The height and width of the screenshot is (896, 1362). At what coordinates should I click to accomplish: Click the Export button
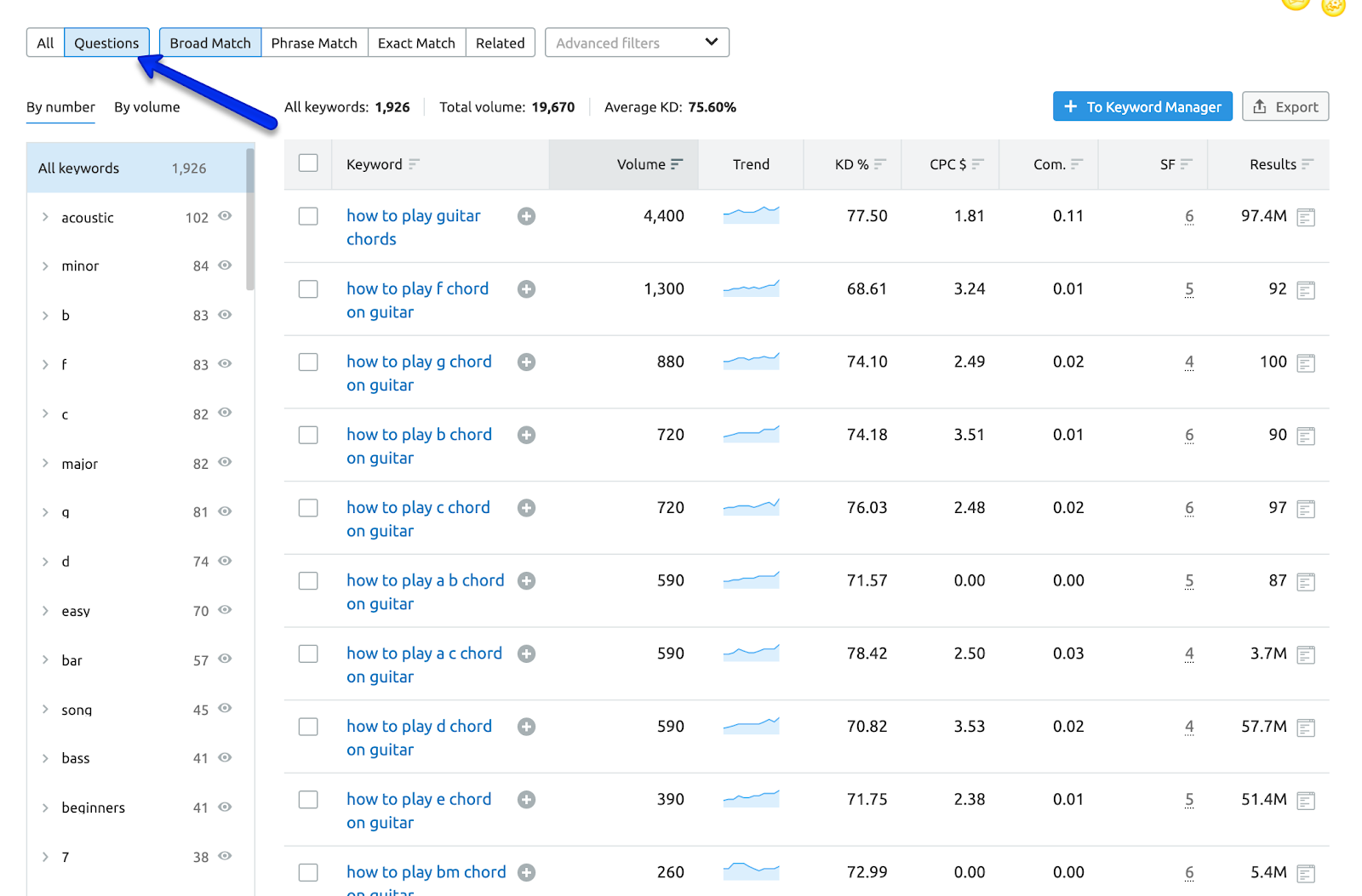tap(1285, 106)
